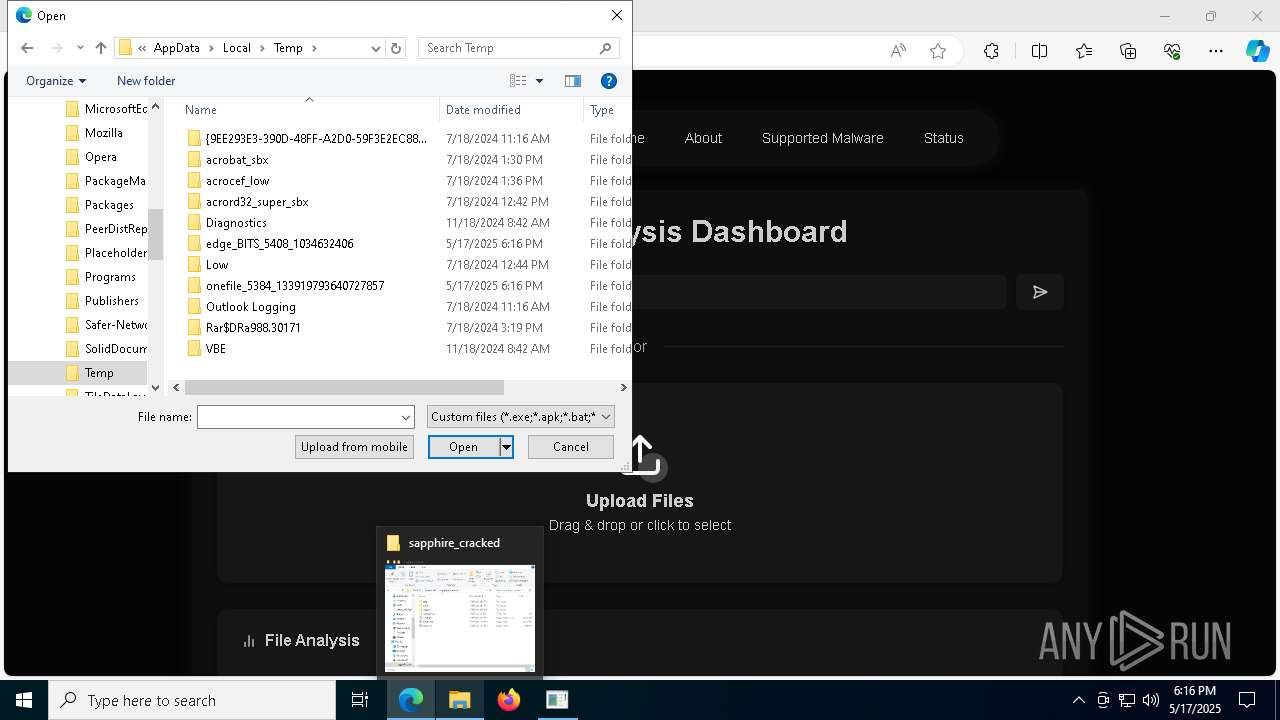Select Temp in navigation tree

[99, 373]
